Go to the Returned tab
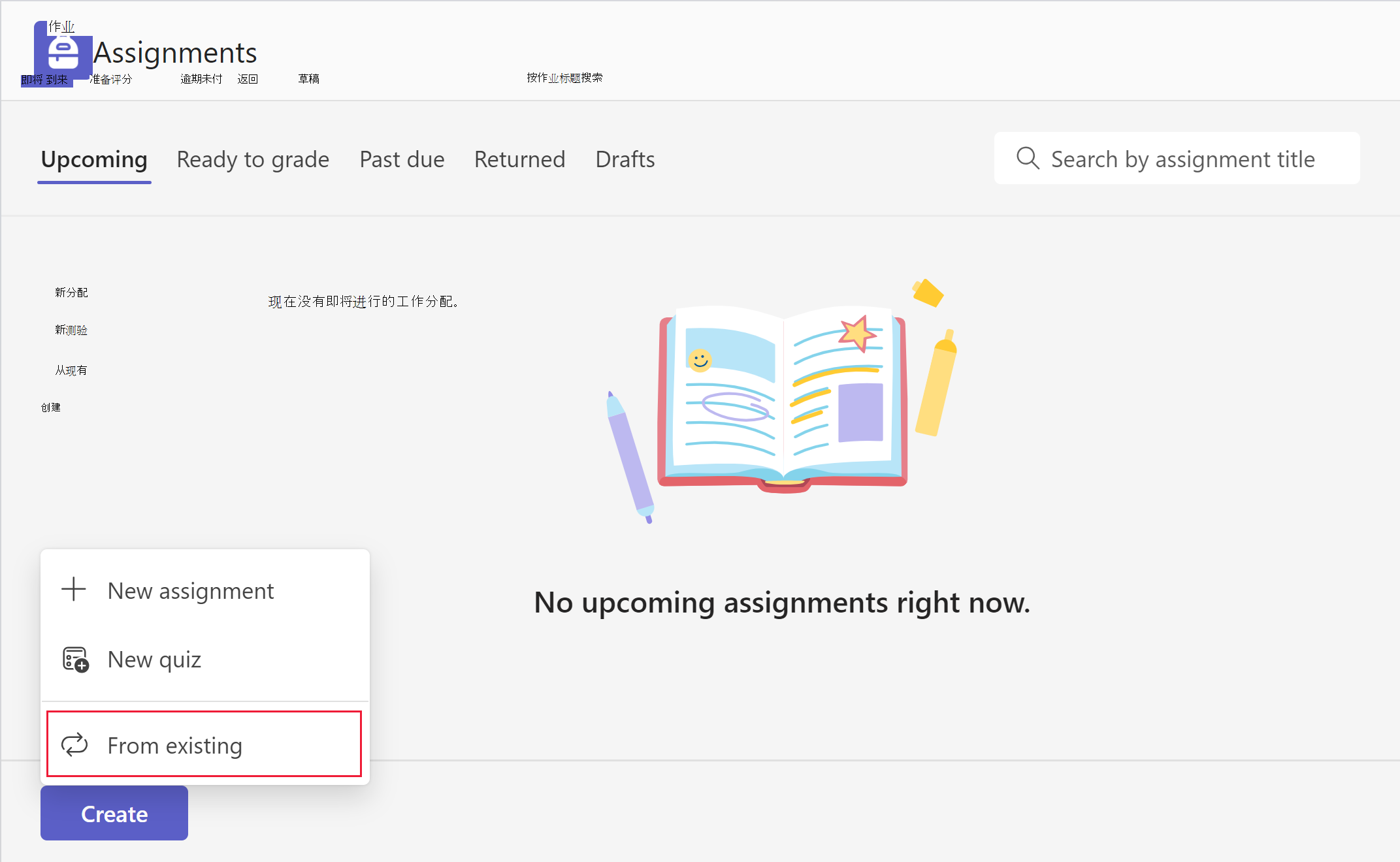This screenshot has width=1400, height=862. tap(519, 159)
